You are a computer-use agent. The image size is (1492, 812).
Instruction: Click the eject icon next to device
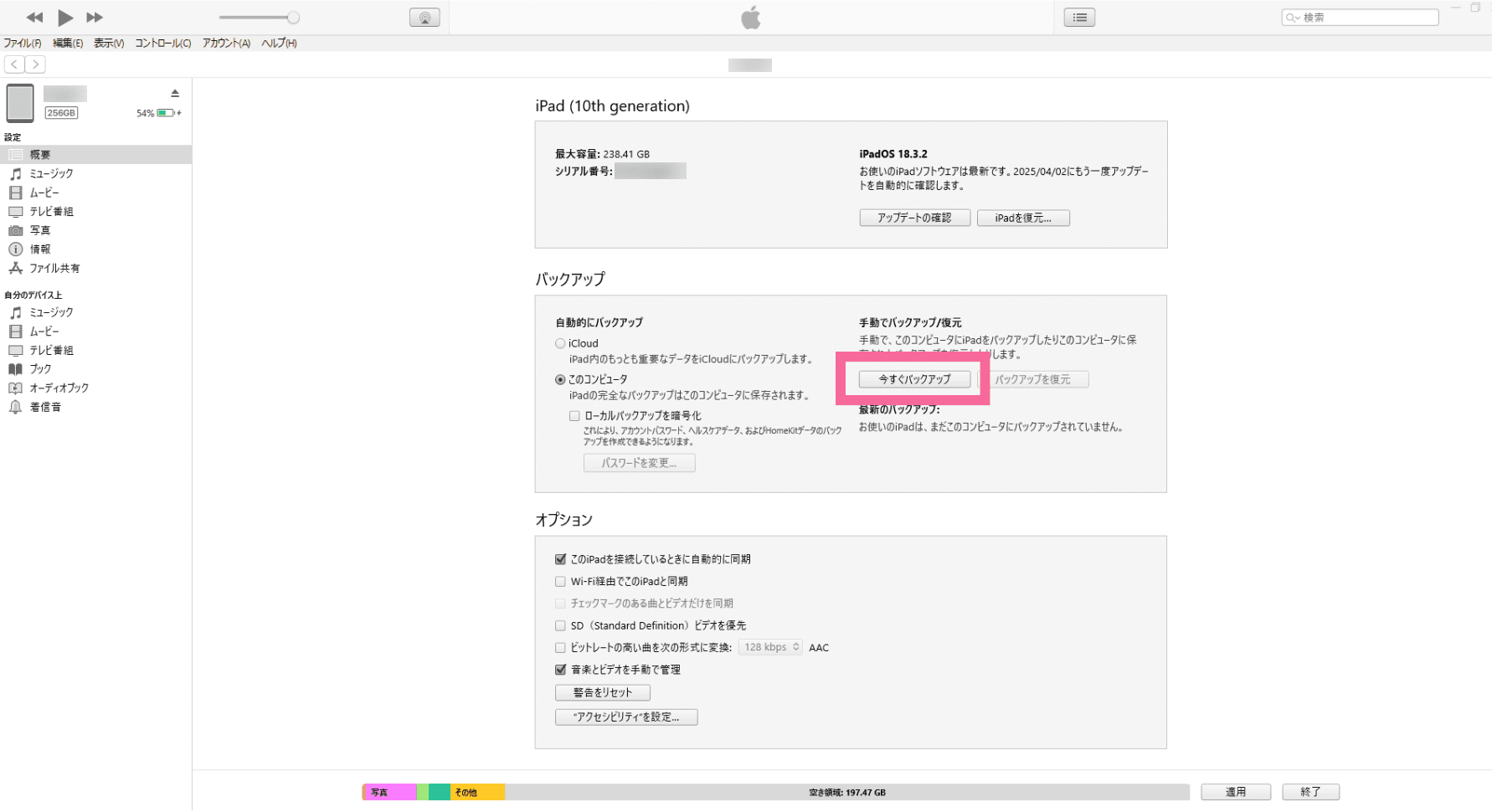(x=175, y=94)
